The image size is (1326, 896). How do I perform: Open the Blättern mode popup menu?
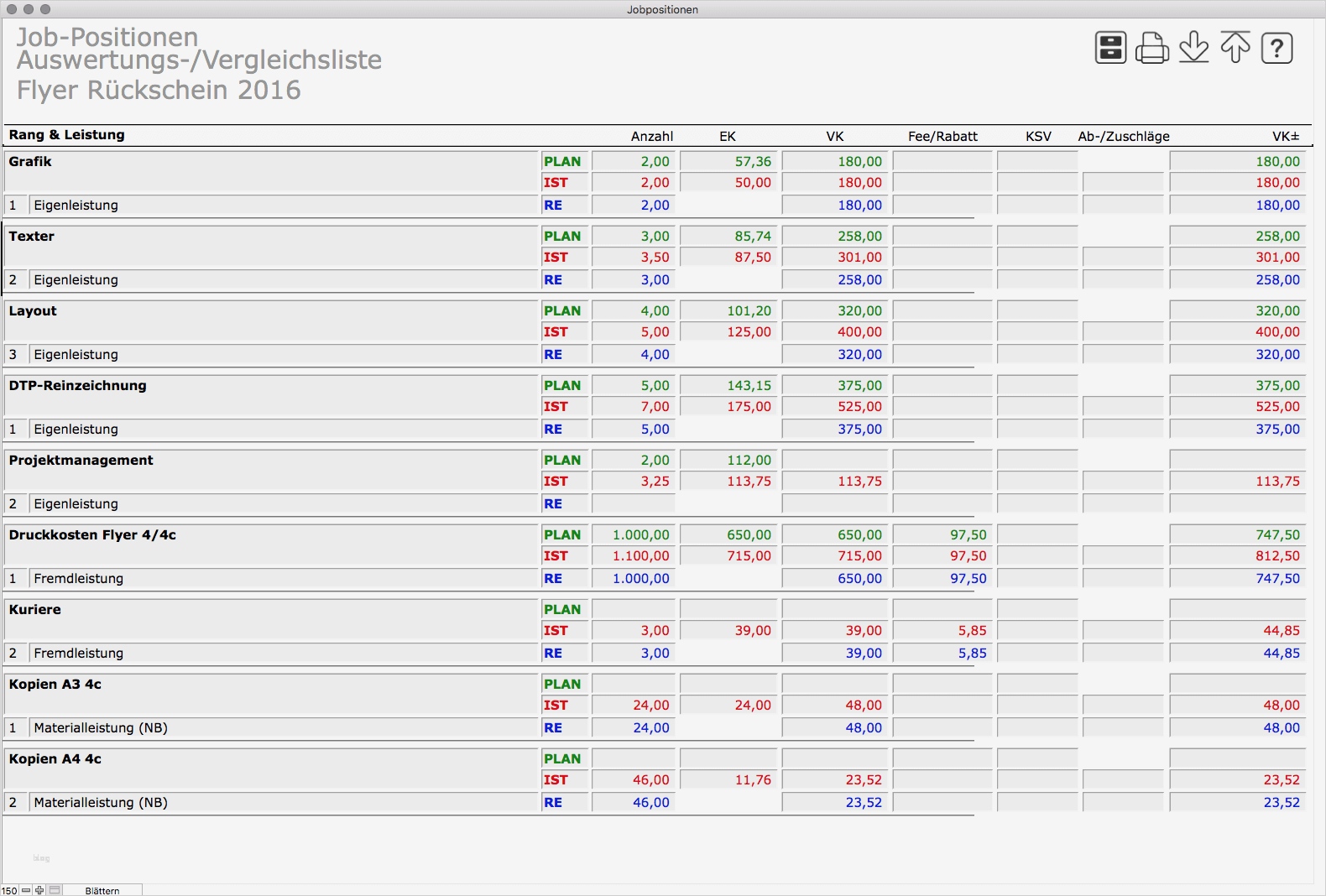(x=102, y=890)
